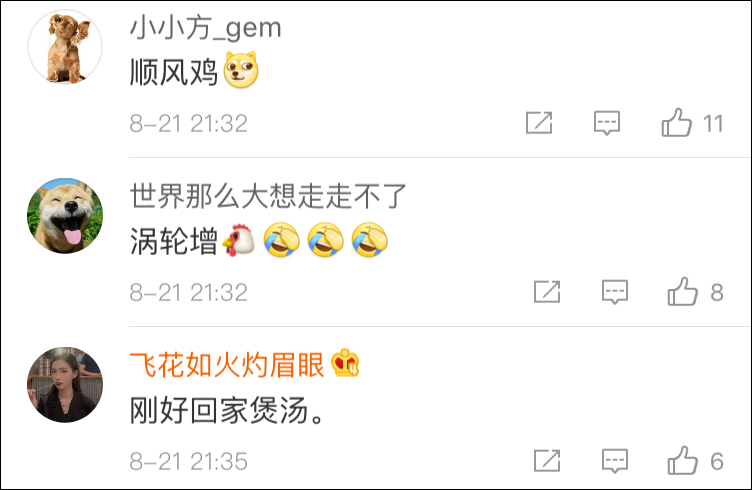The width and height of the screenshot is (752, 490).
Task: Repost the 刚好回家煲汤 comment
Action: (x=547, y=461)
